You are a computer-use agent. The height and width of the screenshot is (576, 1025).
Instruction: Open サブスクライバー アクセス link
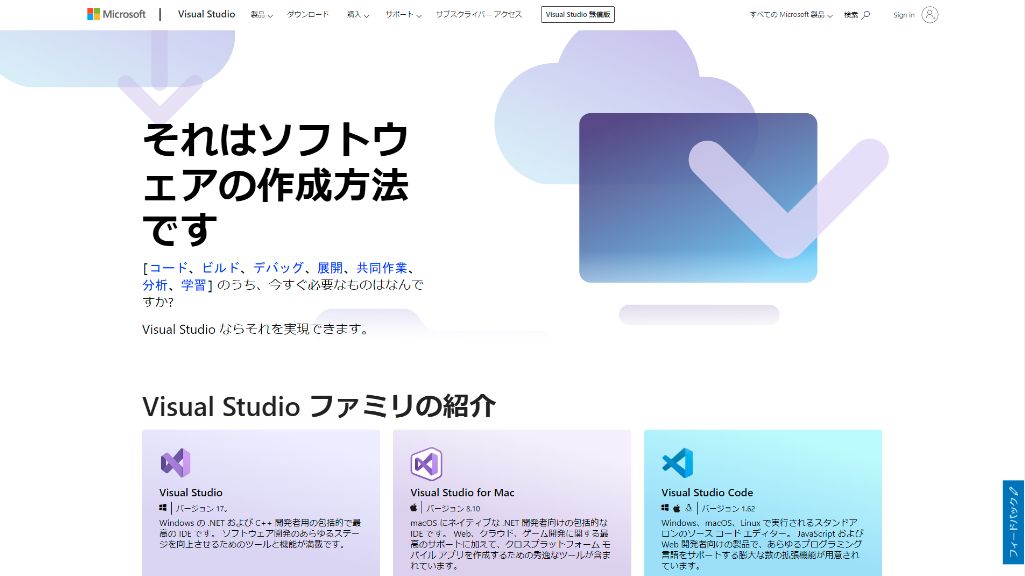(479, 14)
